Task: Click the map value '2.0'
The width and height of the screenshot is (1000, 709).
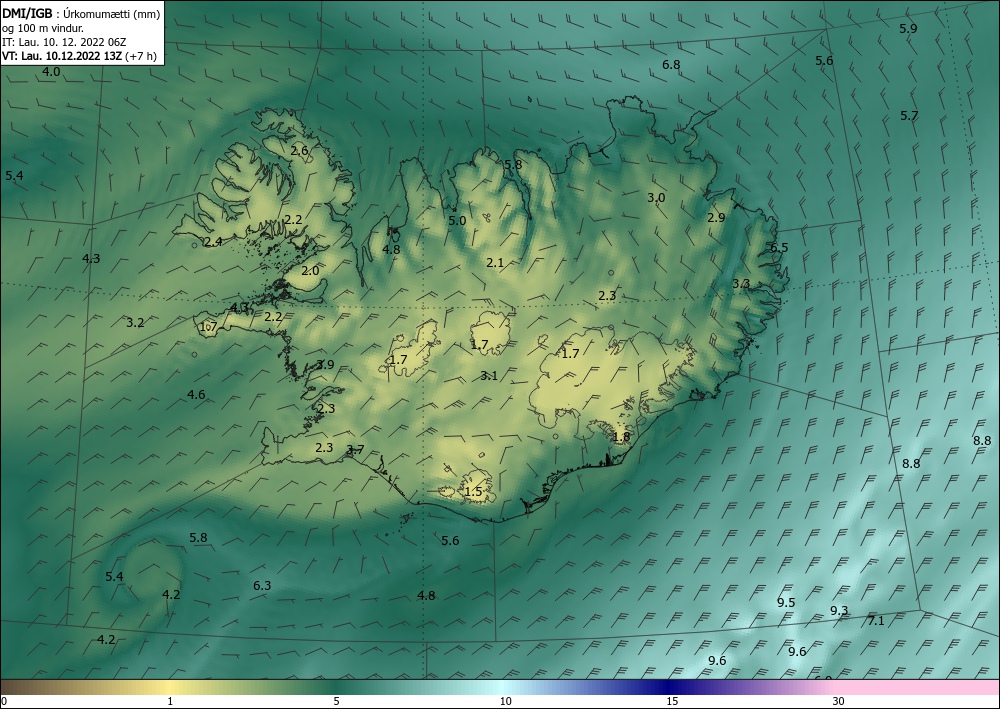Action: tap(310, 271)
